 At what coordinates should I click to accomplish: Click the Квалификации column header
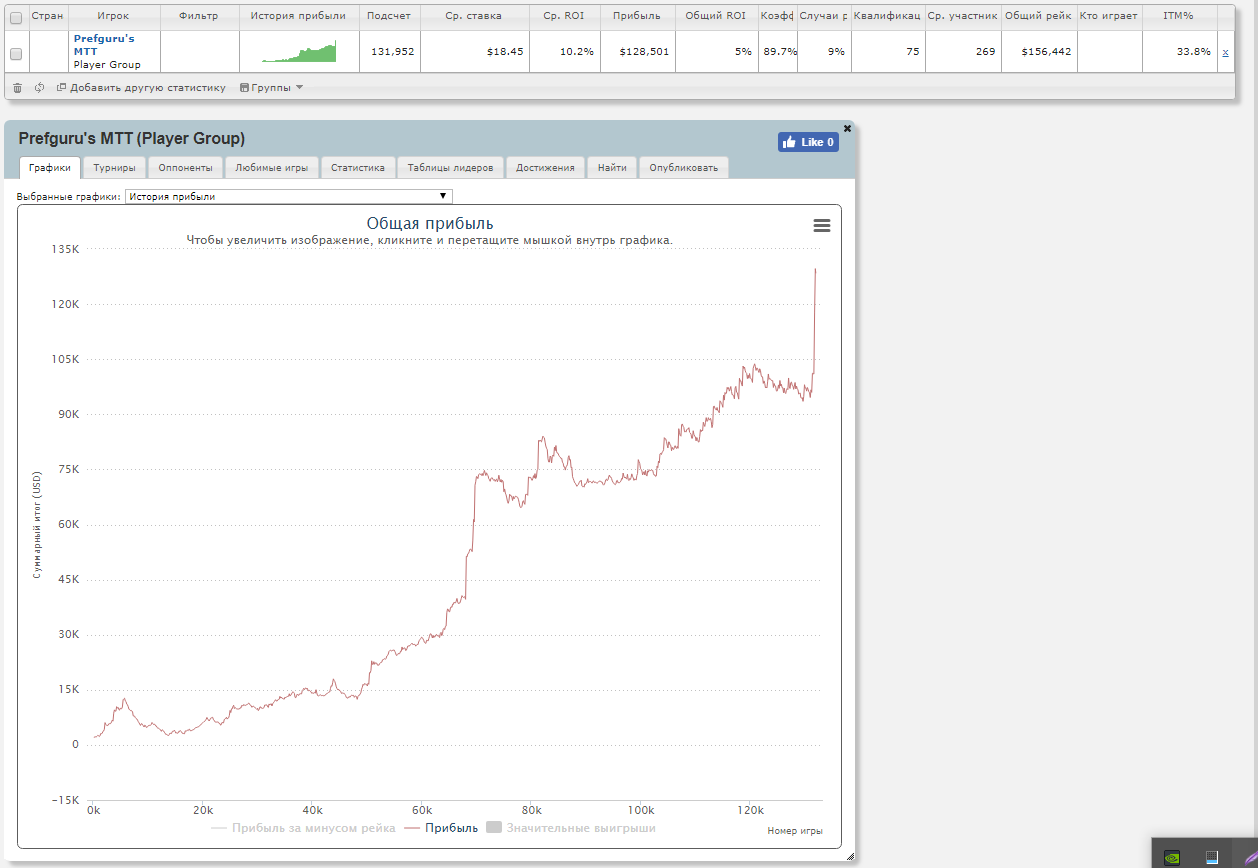[888, 16]
